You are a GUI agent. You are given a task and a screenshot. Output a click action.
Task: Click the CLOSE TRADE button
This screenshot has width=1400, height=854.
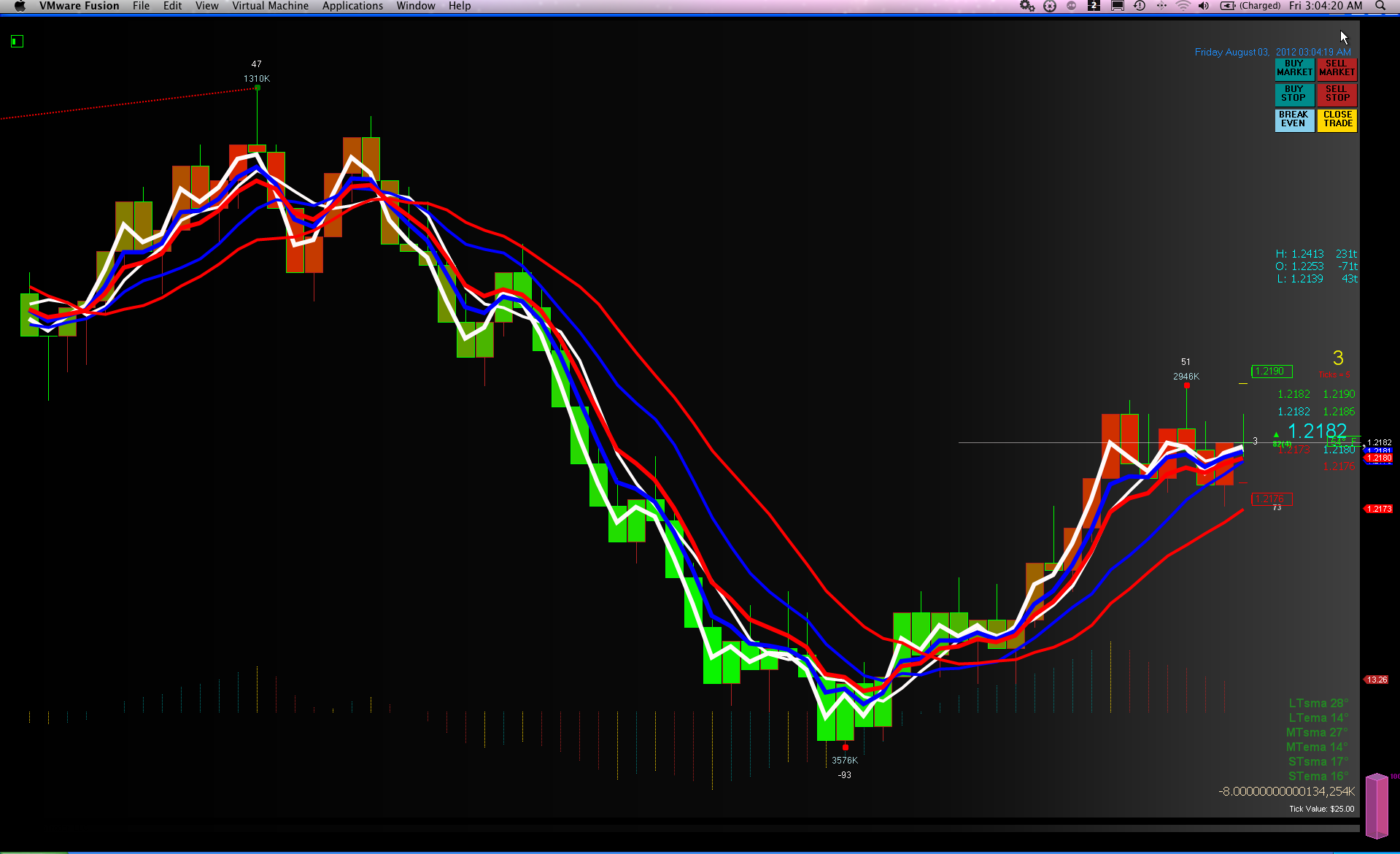pyautogui.click(x=1337, y=120)
